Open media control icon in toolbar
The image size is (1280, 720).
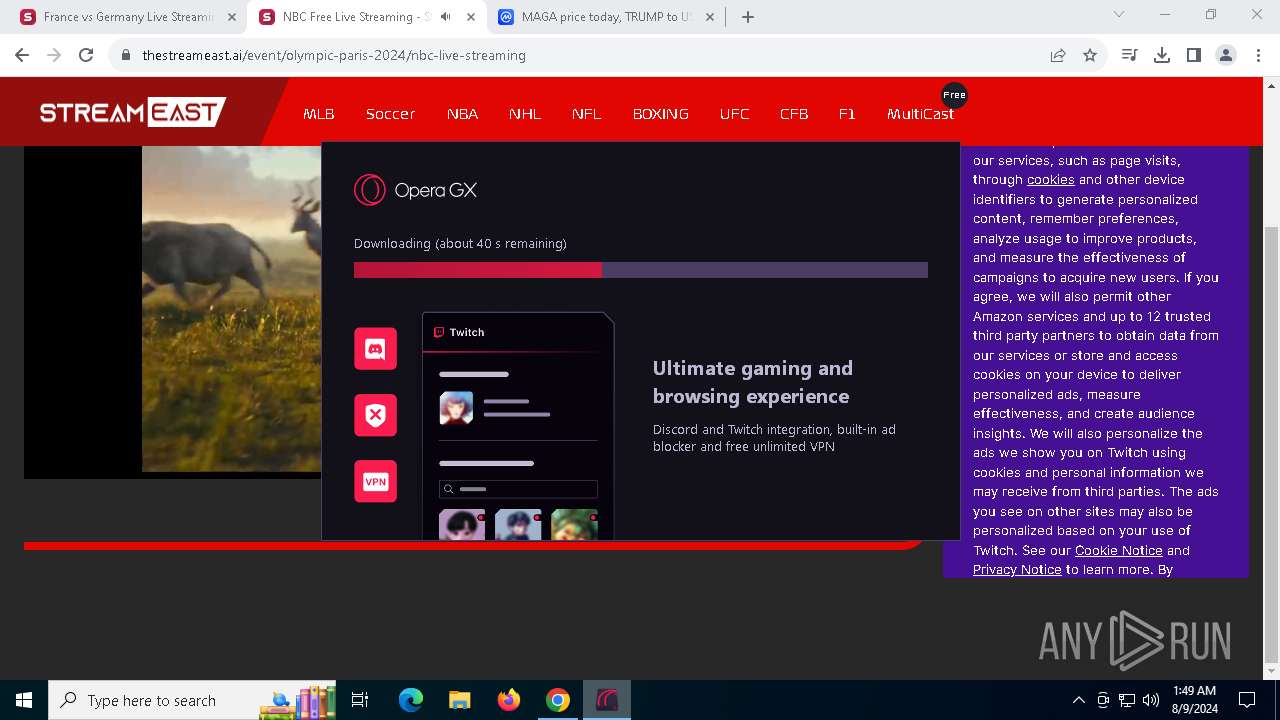(x=1130, y=55)
